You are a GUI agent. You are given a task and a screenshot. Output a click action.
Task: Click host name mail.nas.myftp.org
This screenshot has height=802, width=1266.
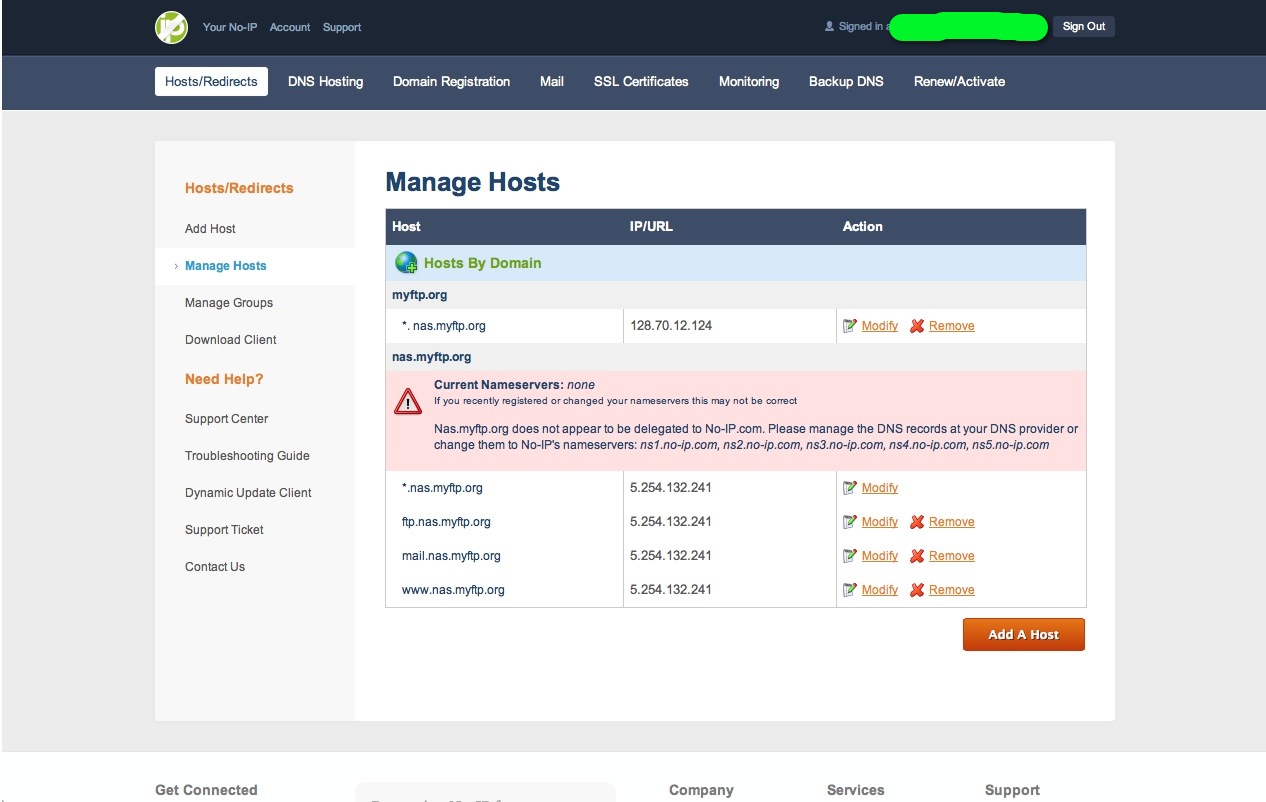click(451, 556)
